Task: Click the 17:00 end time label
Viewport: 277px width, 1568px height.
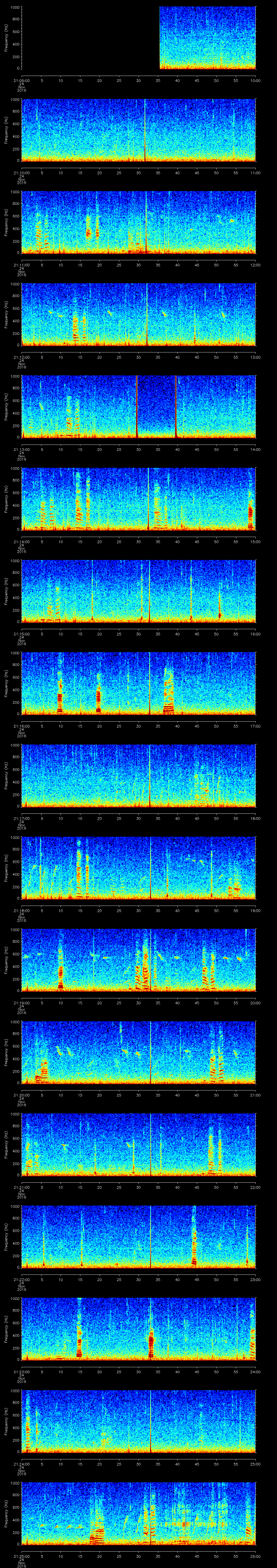Action: tap(255, 726)
